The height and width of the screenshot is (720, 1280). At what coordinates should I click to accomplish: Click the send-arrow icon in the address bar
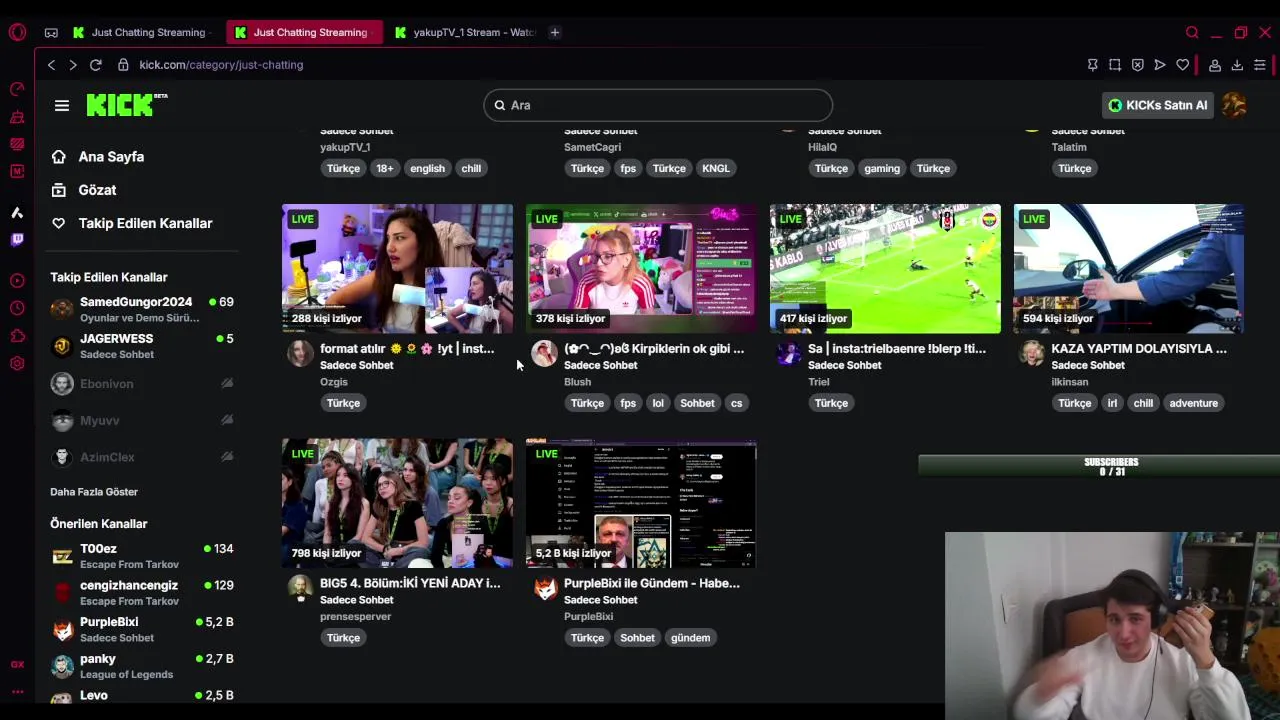click(1160, 65)
